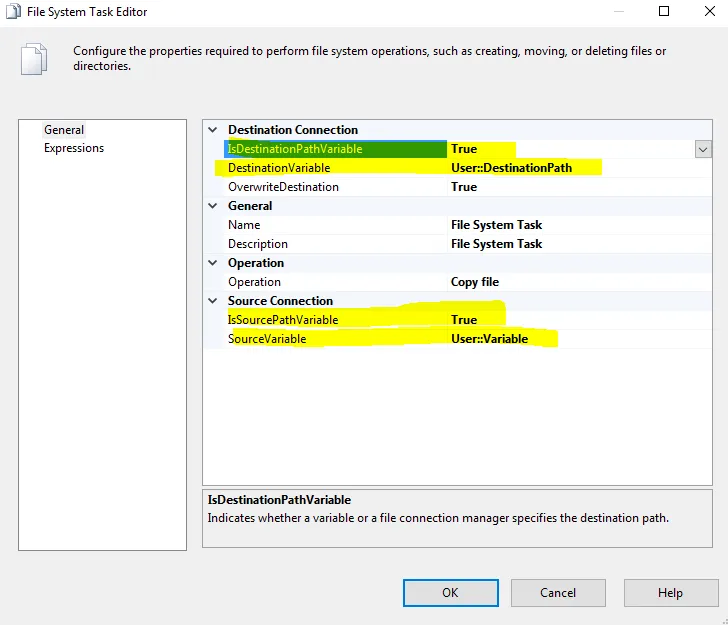Click the General section header text in grid
Image resolution: width=728 pixels, height=625 pixels.
pos(250,206)
